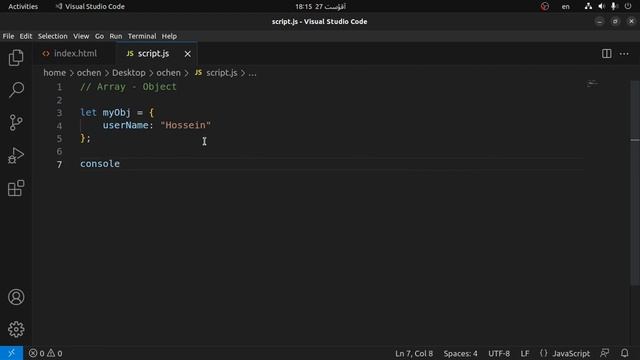Change language mode via JavaScript label

point(571,353)
